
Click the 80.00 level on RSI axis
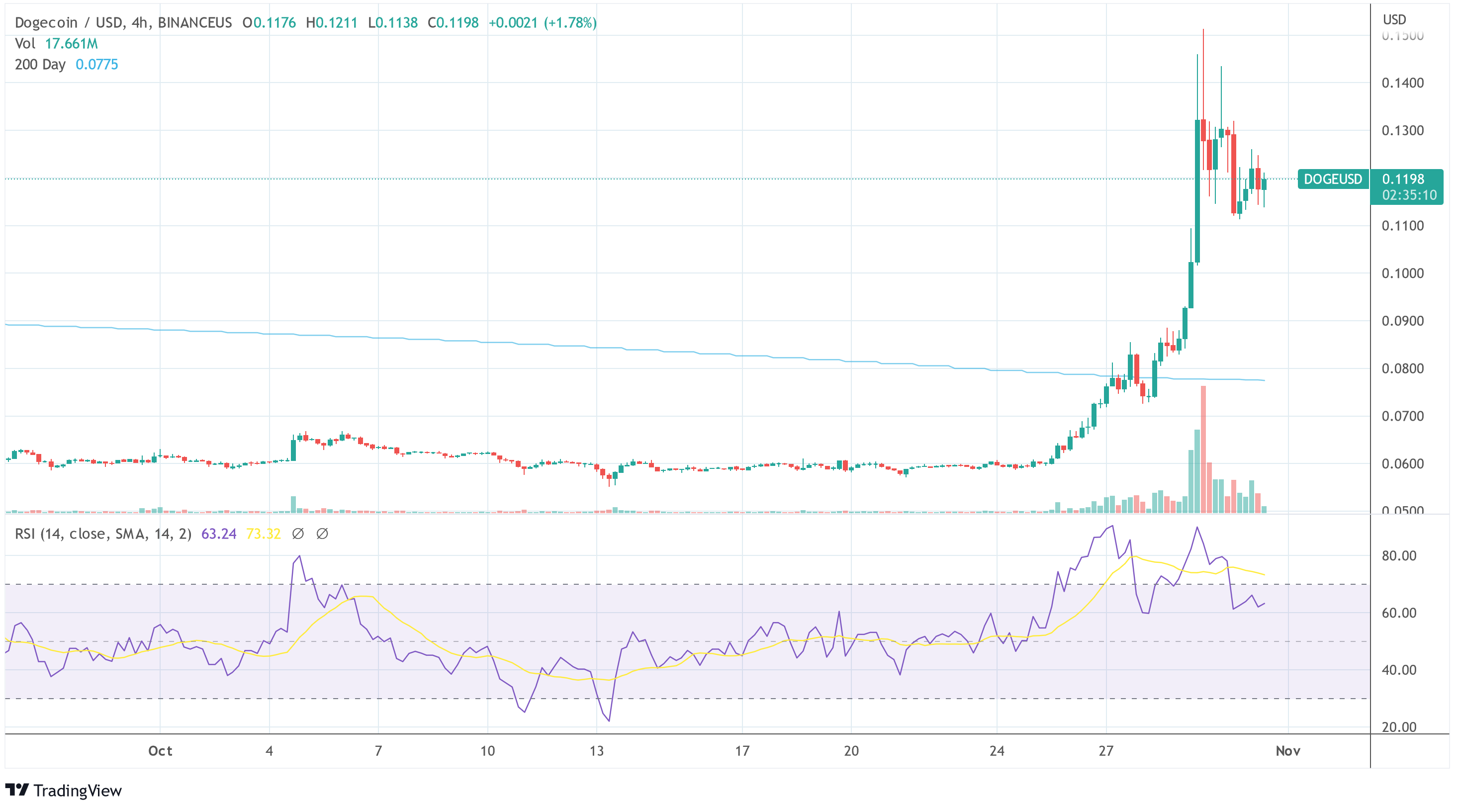coord(1399,555)
